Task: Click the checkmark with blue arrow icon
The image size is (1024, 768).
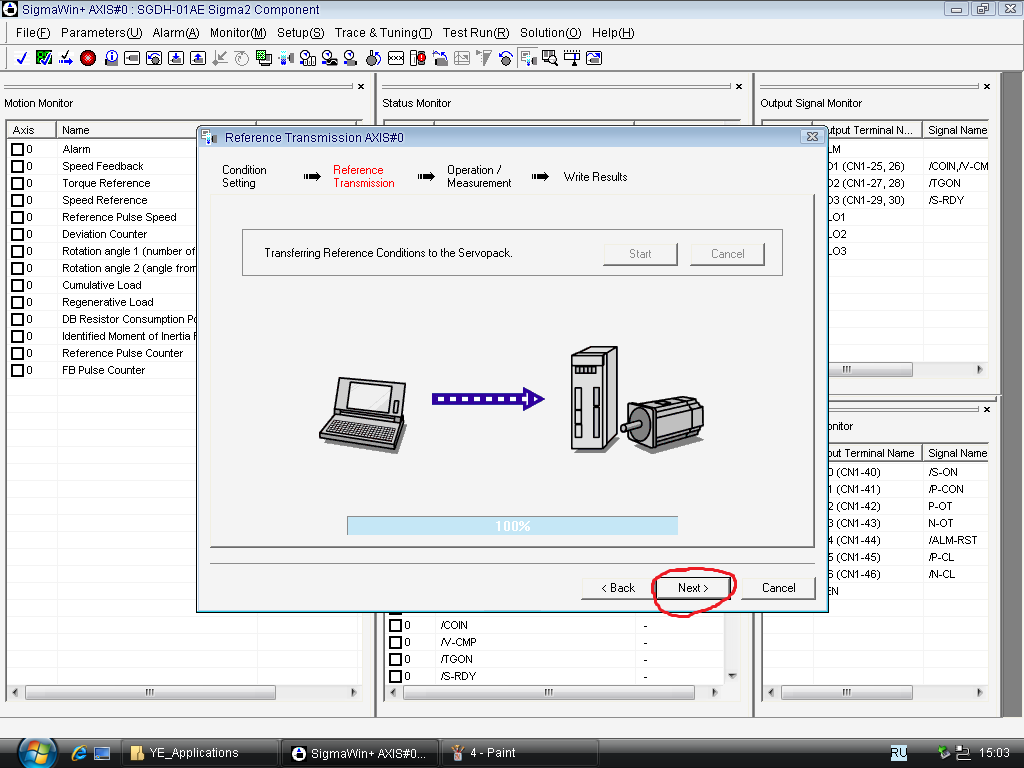Action: pos(66,58)
